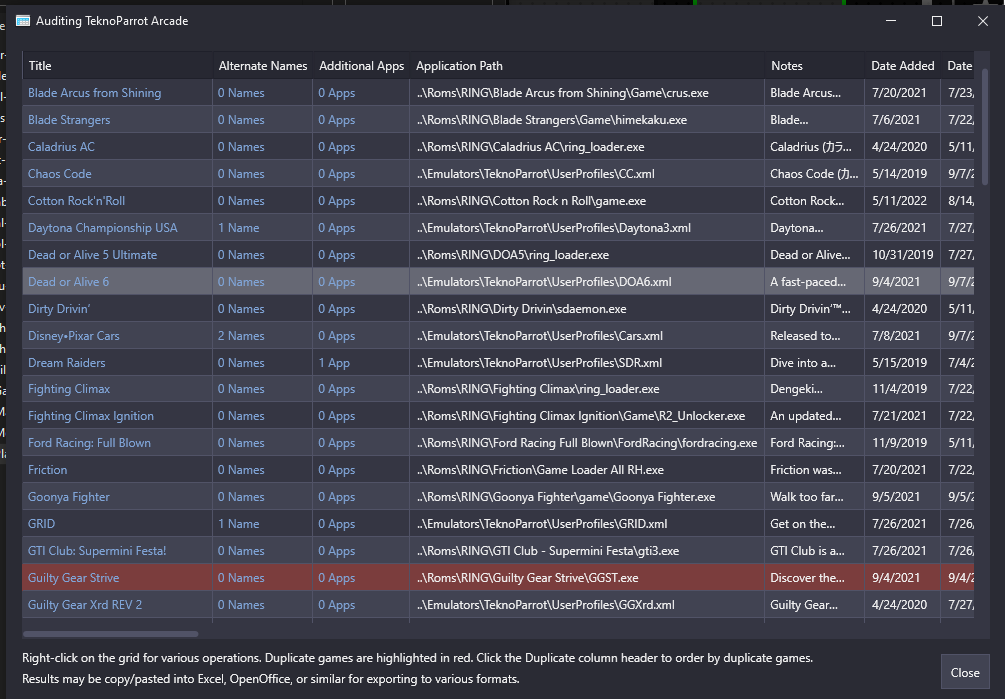Sort by Date Added column header
The width and height of the screenshot is (1005, 699).
point(902,65)
